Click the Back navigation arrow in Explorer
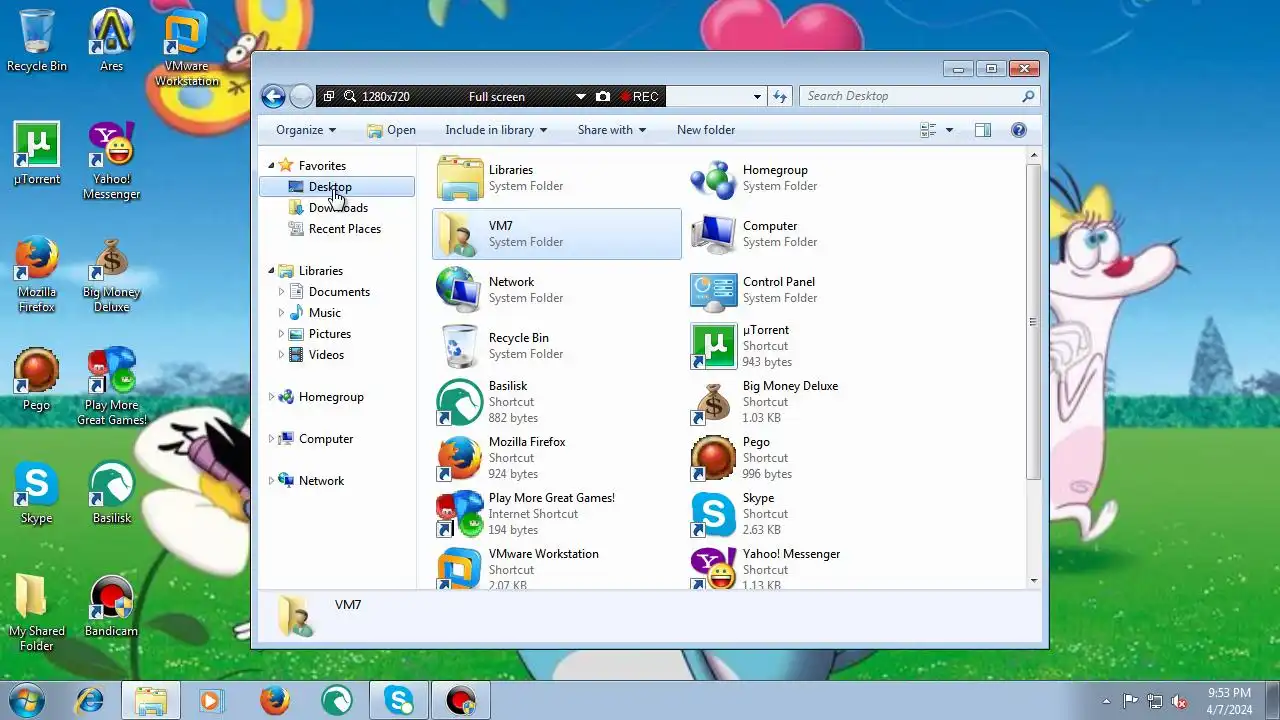1280x720 pixels. (x=273, y=96)
